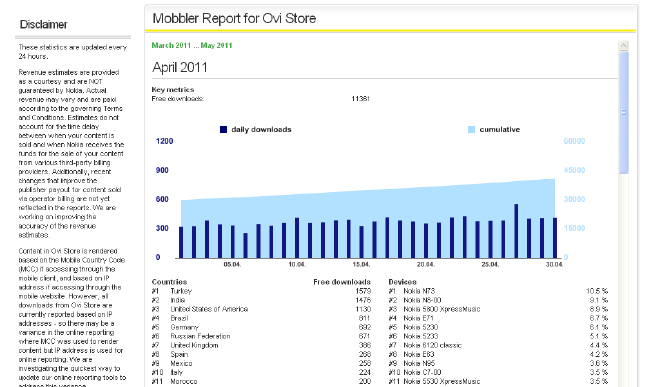Click the Nokia 5230 device entry
660x387 pixels.
pos(420,327)
